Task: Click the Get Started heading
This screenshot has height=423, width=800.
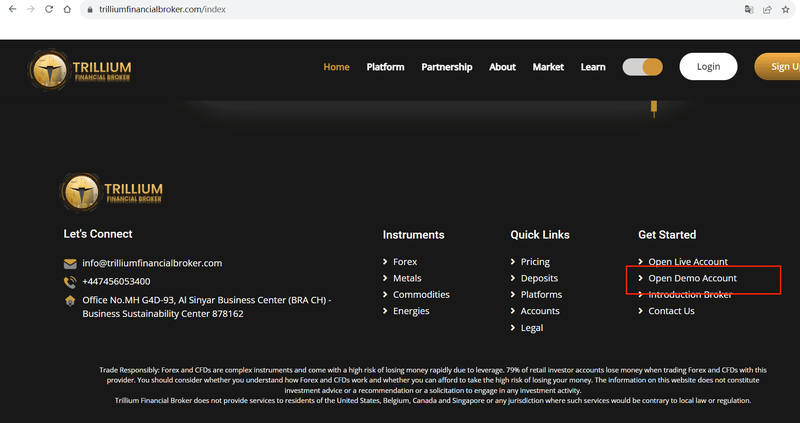Action: [667, 235]
